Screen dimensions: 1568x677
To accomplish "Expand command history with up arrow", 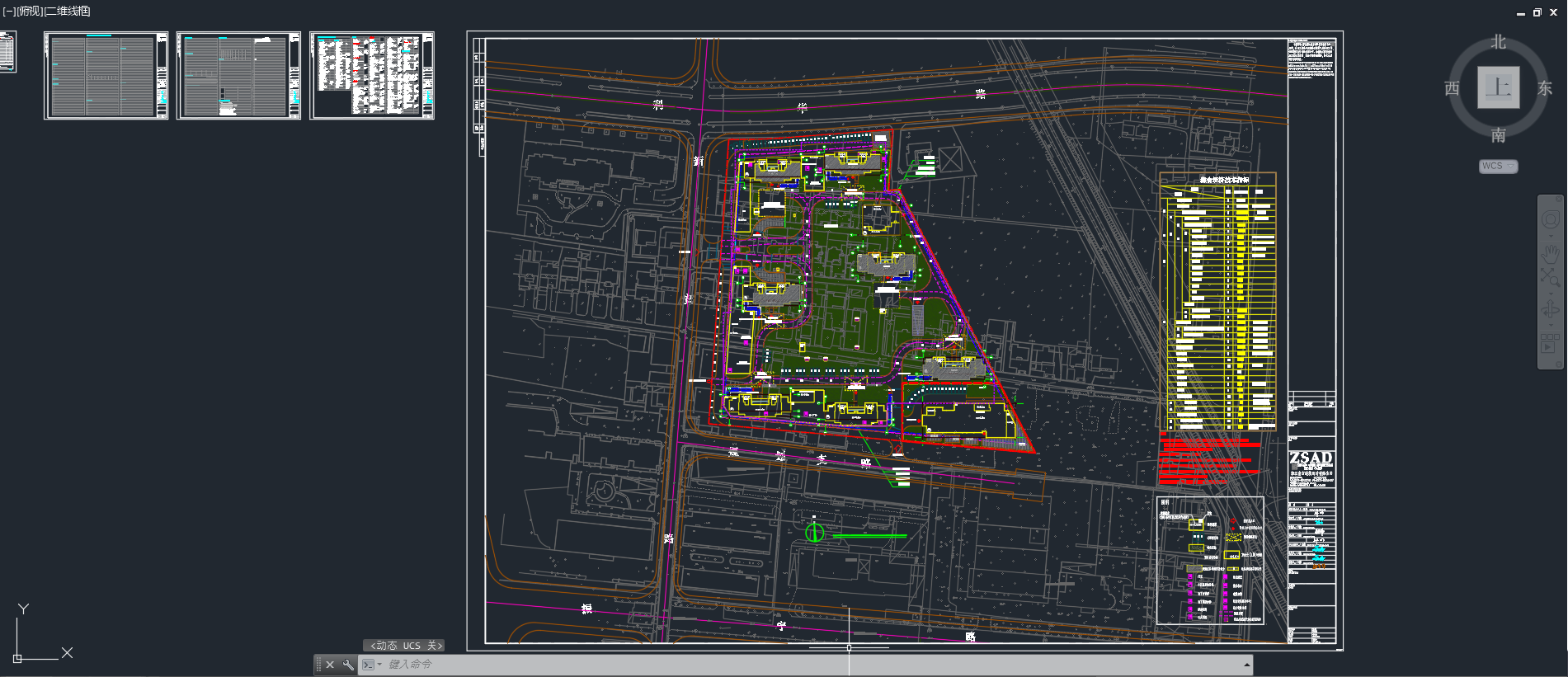I will [1246, 665].
